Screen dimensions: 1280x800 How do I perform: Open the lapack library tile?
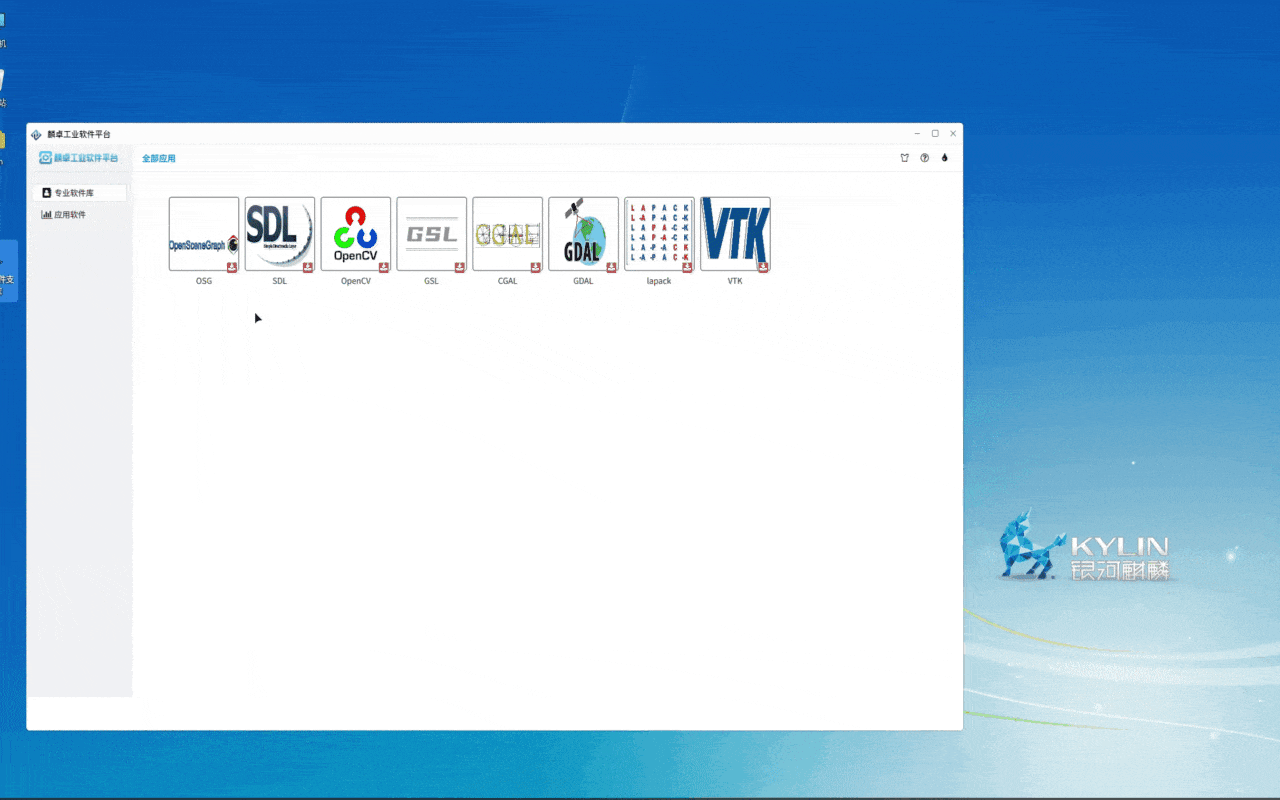point(660,234)
